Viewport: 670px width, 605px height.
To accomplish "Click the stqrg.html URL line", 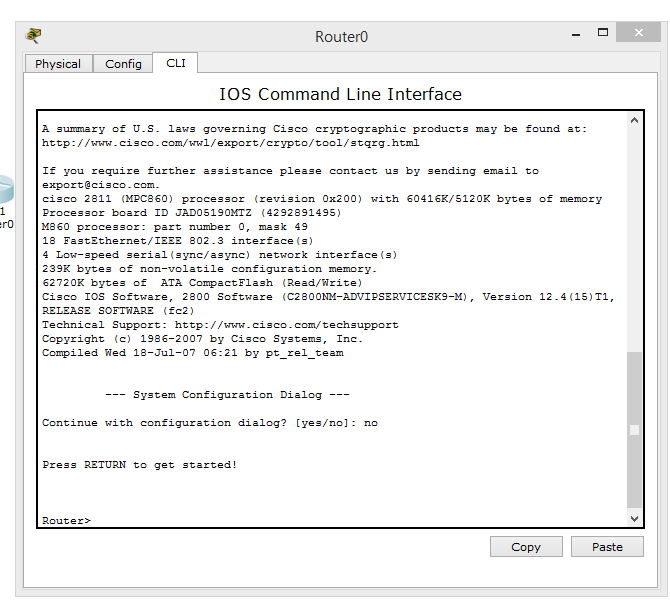I will coord(230,143).
